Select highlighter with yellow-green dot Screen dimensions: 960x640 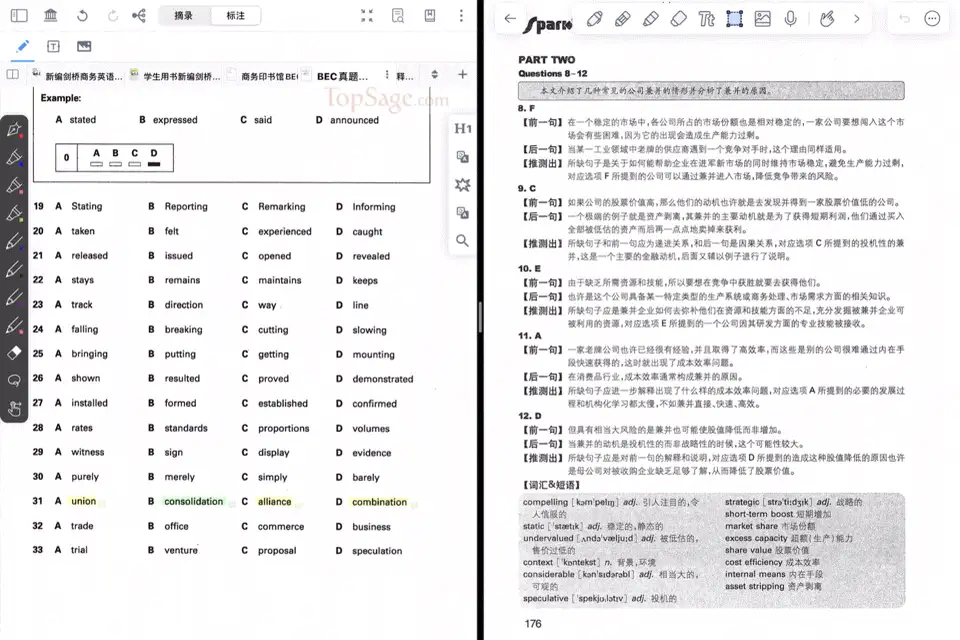[x=14, y=213]
